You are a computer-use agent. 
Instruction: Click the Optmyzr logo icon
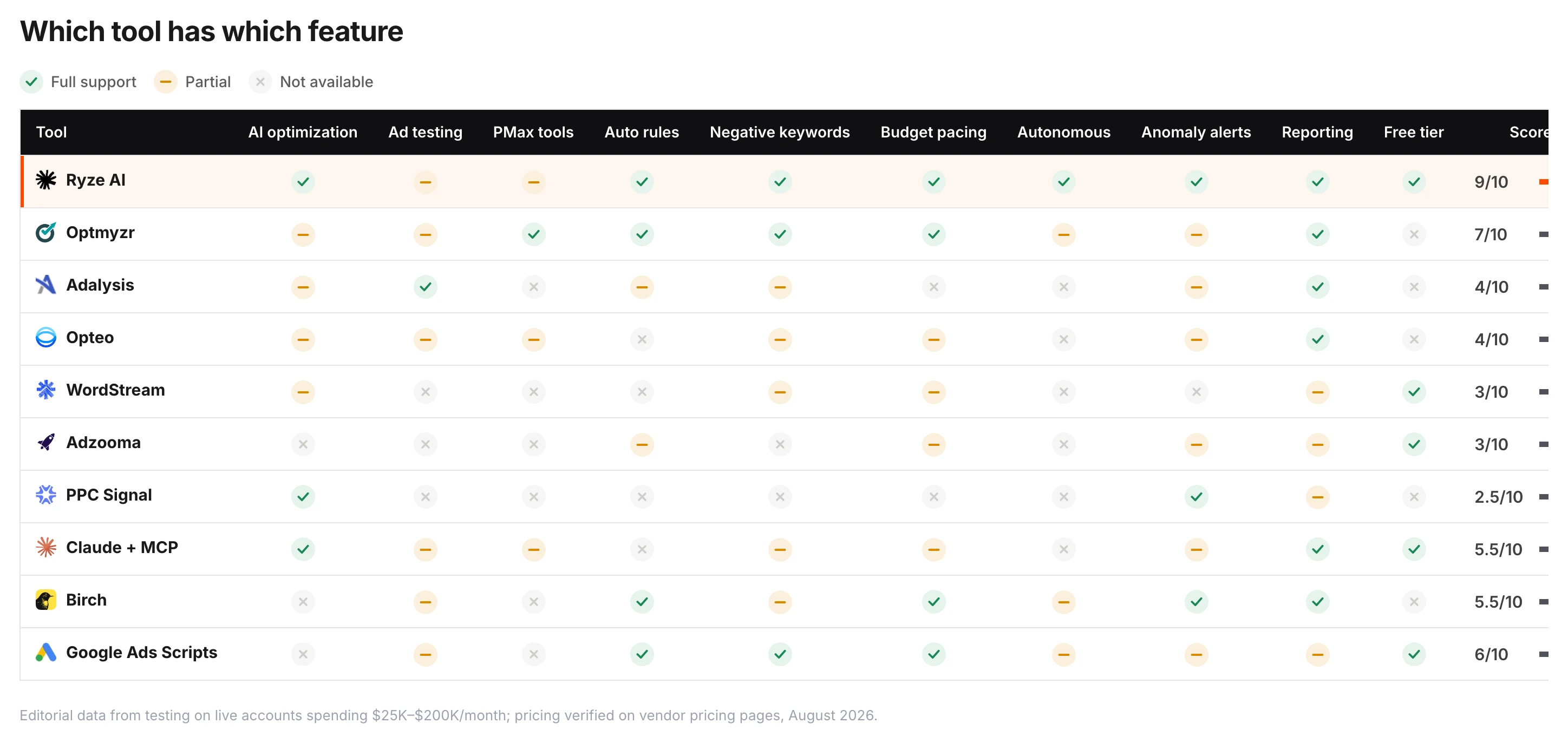click(45, 233)
